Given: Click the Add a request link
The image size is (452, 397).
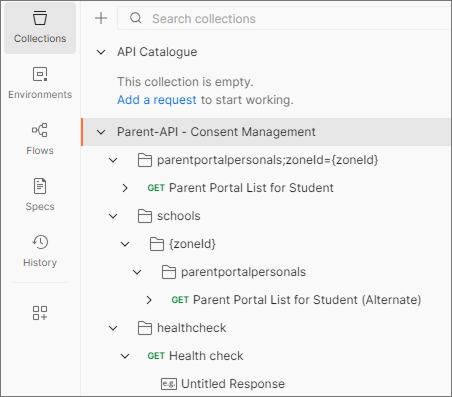Looking at the screenshot, I should (157, 100).
